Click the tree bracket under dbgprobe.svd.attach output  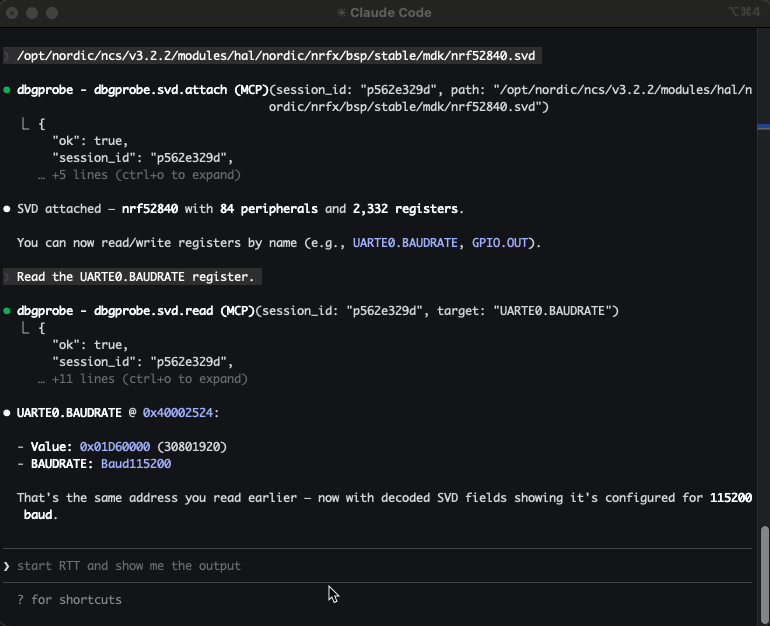pyautogui.click(x=24, y=124)
